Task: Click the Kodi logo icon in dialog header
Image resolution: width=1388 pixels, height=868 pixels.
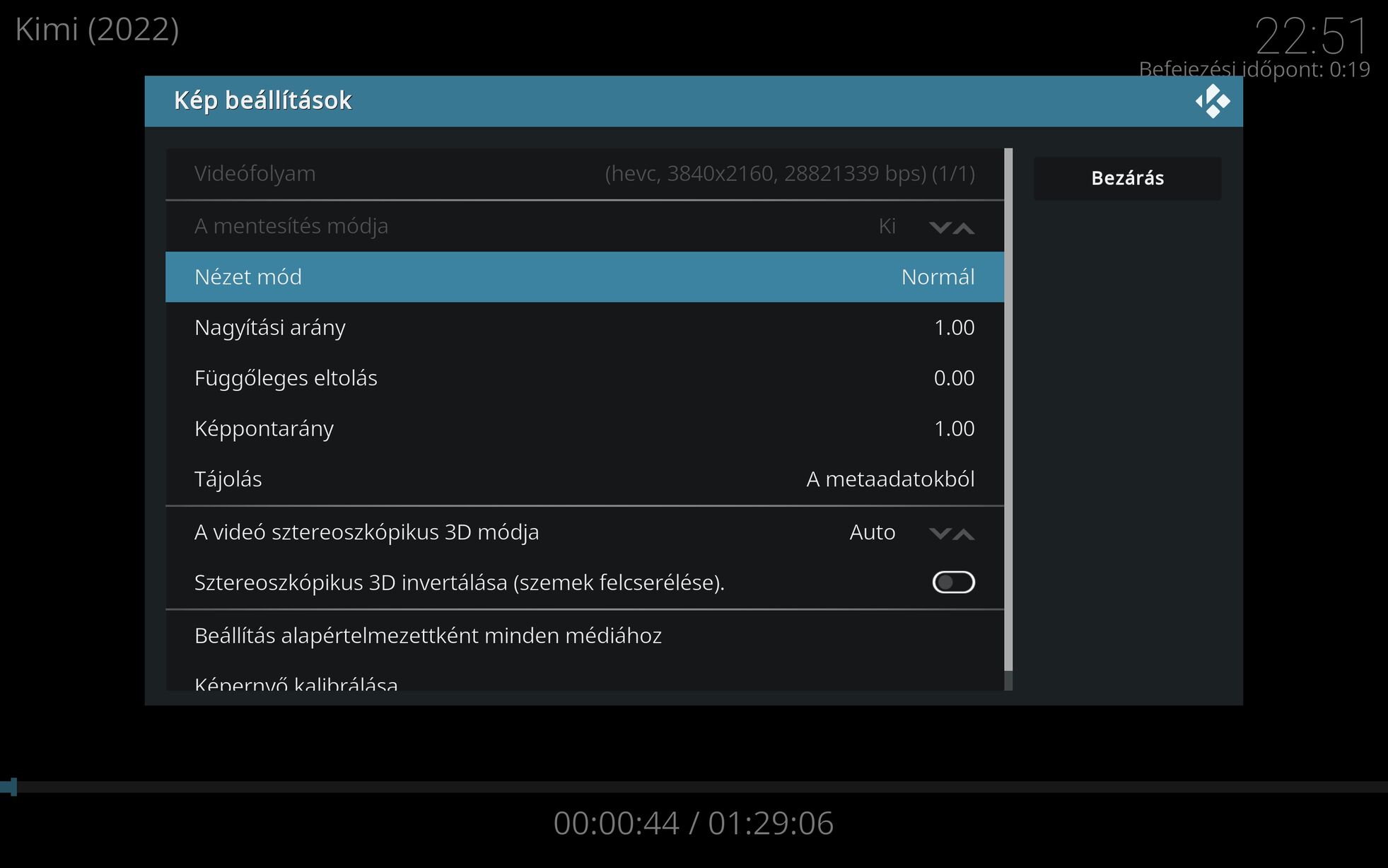Action: click(1212, 101)
